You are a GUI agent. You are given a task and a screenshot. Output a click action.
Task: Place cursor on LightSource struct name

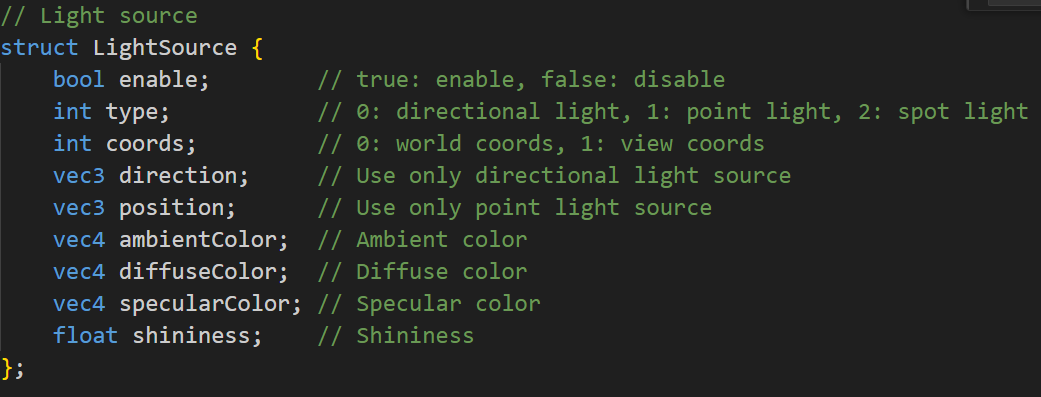click(x=165, y=48)
